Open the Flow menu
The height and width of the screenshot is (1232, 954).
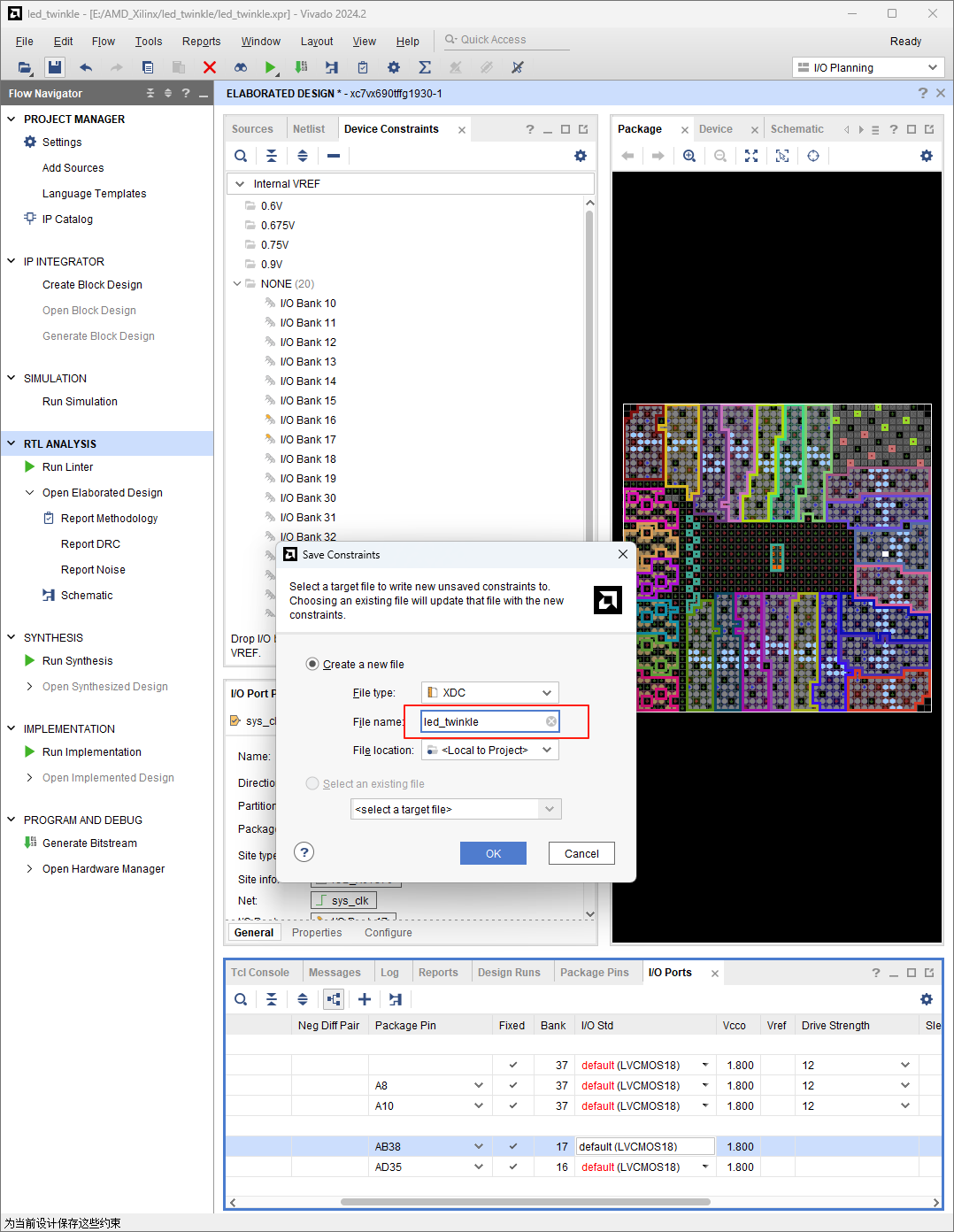click(103, 41)
